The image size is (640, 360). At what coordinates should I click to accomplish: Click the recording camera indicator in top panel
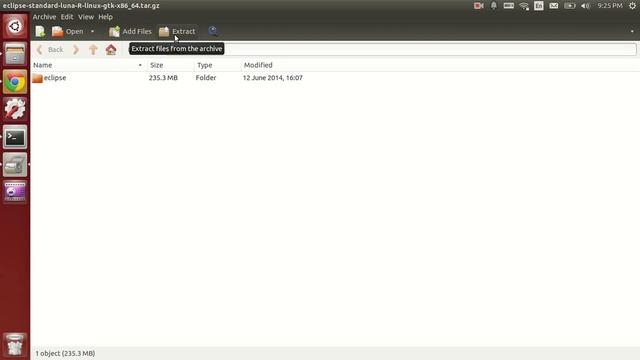[478, 6]
